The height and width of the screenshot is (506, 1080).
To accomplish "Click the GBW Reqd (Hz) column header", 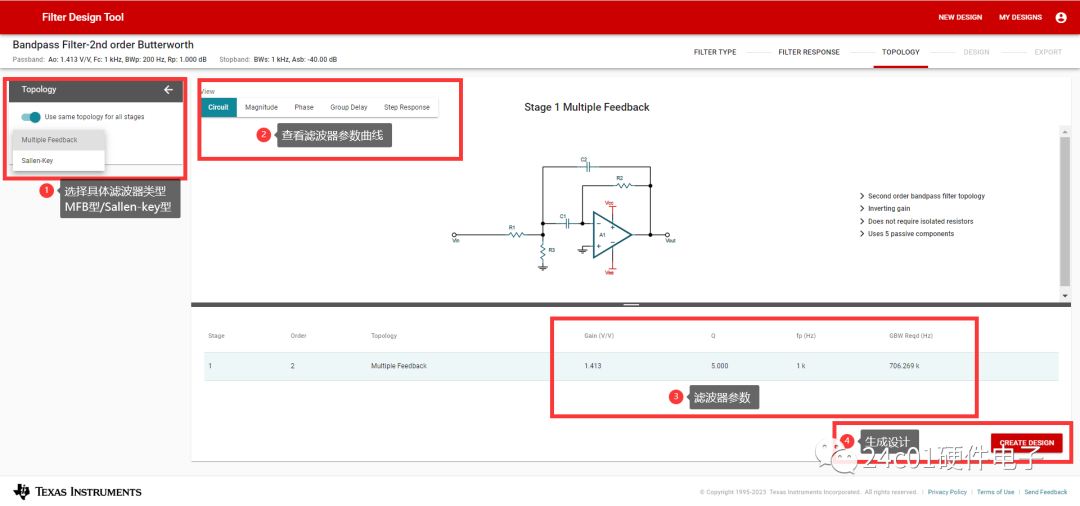I will (x=911, y=336).
